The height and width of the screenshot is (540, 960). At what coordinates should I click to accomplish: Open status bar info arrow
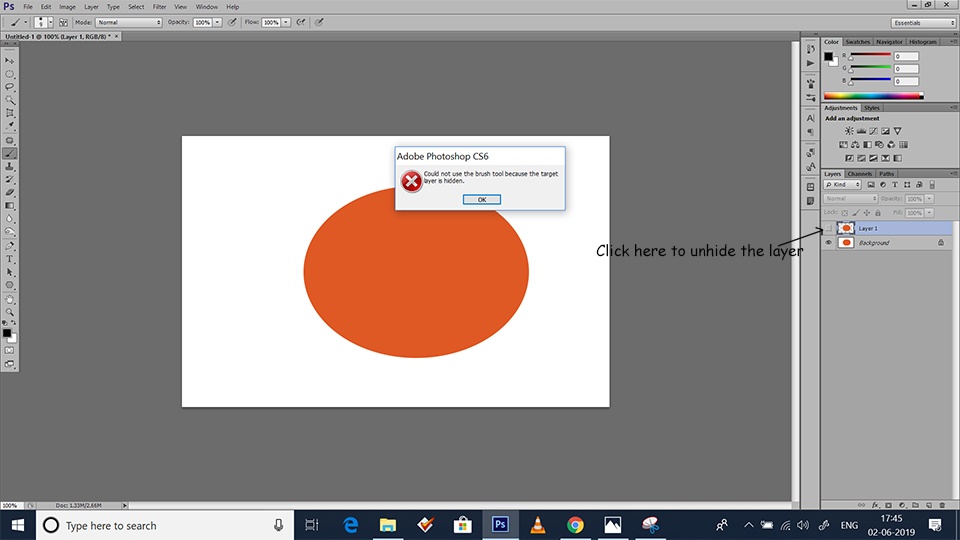[x=124, y=506]
